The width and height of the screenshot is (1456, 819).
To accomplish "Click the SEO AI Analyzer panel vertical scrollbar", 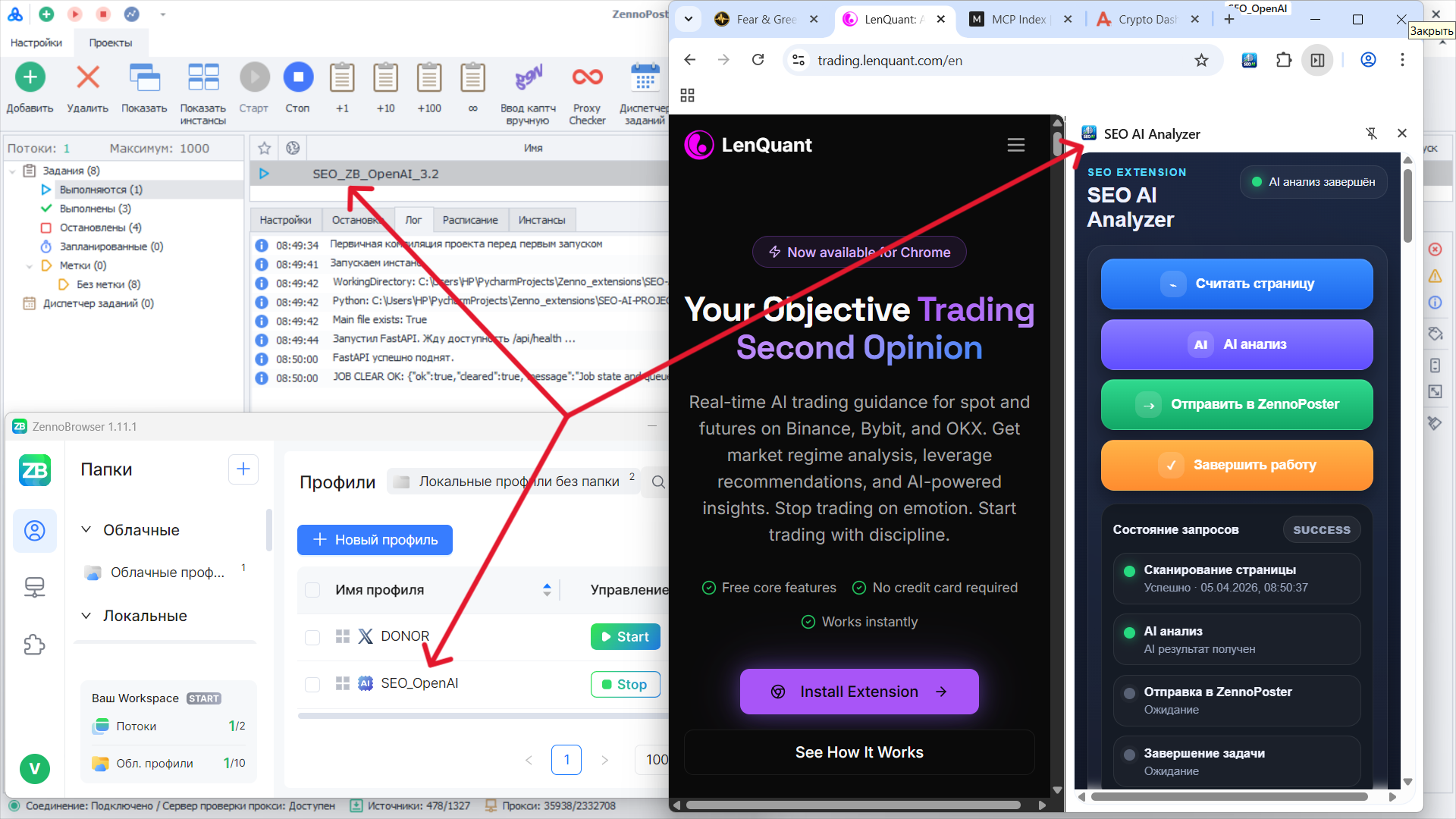I will (1407, 205).
